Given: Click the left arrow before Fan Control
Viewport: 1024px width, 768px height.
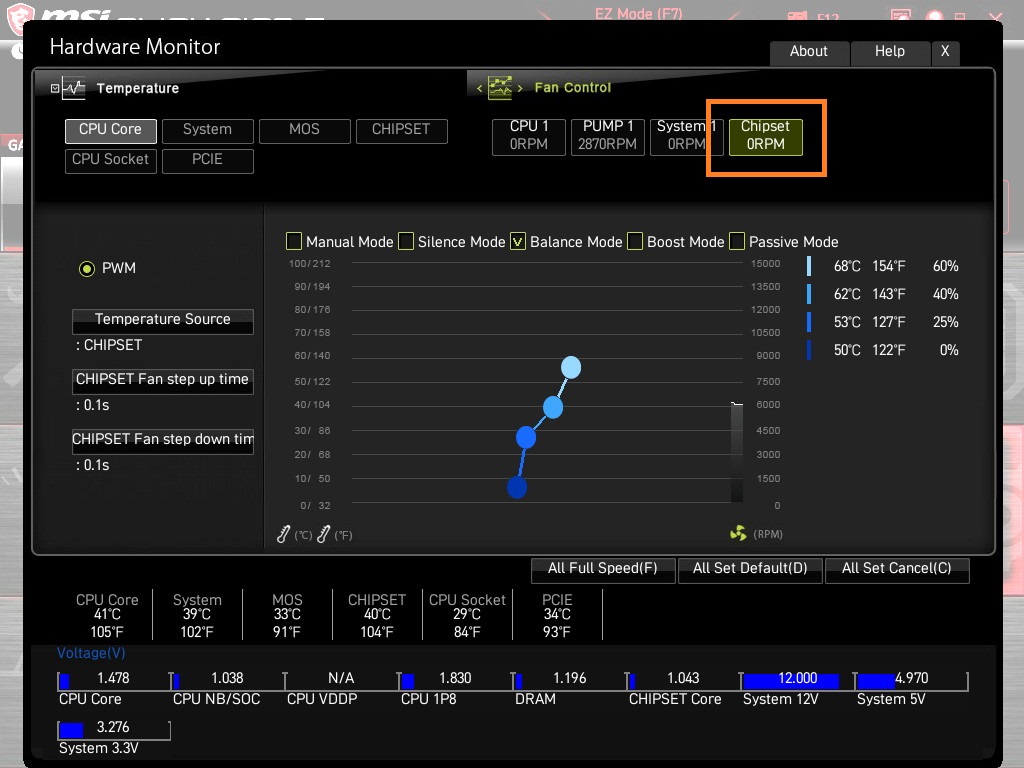Looking at the screenshot, I should pyautogui.click(x=479, y=88).
